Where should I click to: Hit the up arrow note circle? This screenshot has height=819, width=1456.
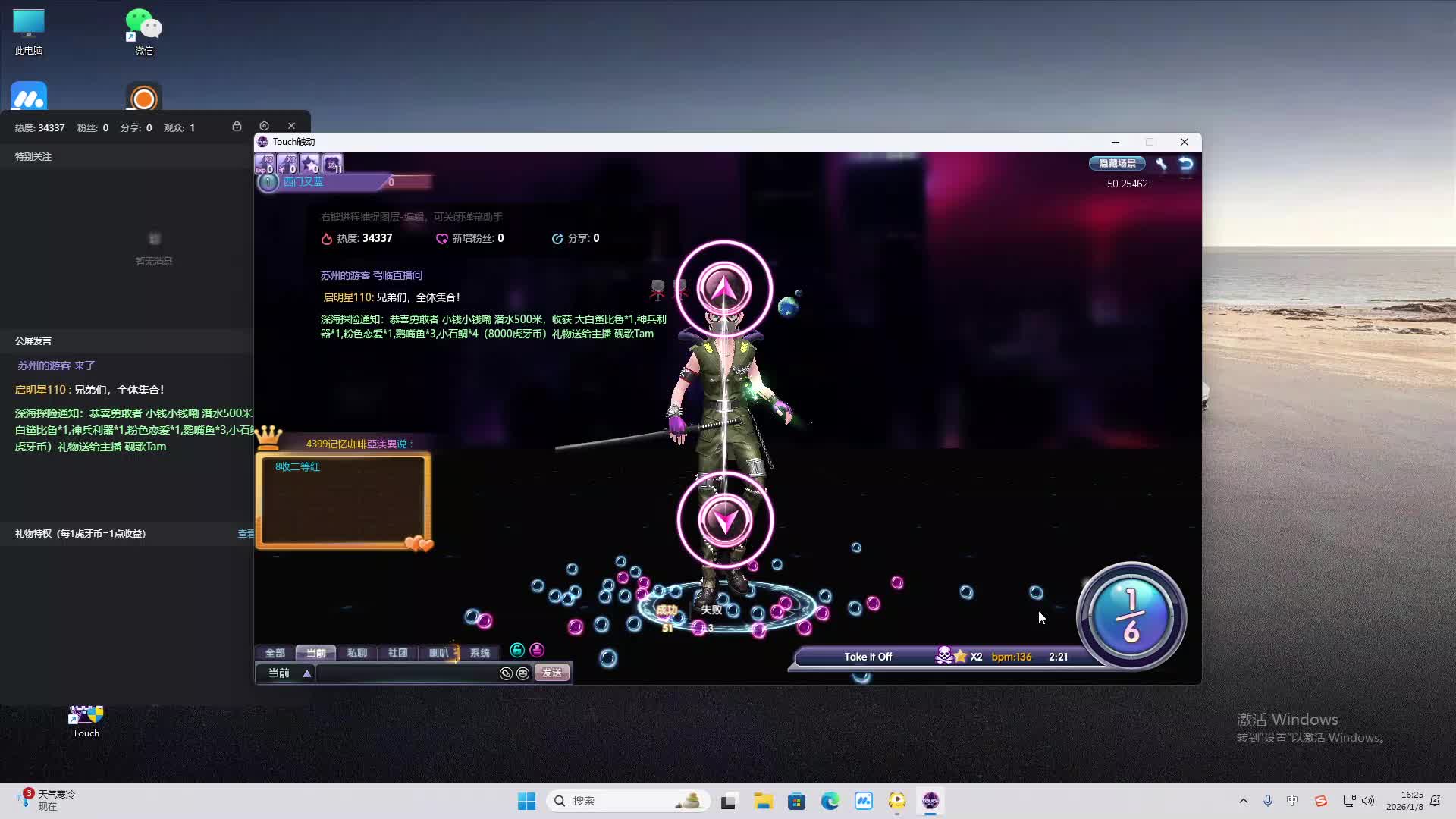click(724, 289)
